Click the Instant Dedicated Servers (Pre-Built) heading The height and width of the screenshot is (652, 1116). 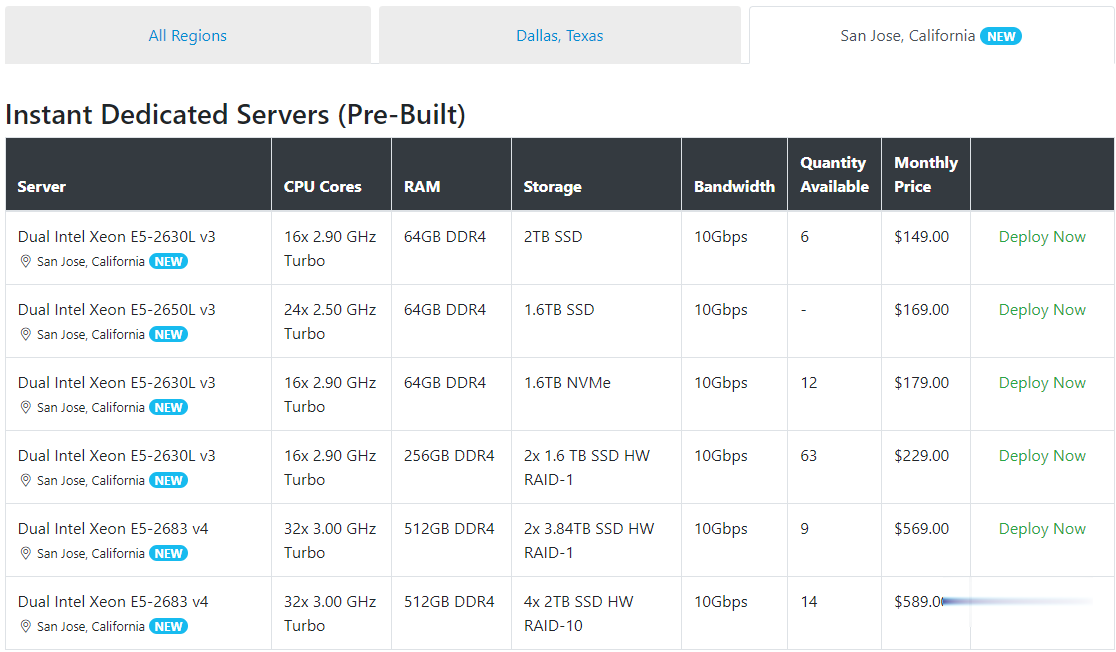click(x=235, y=115)
